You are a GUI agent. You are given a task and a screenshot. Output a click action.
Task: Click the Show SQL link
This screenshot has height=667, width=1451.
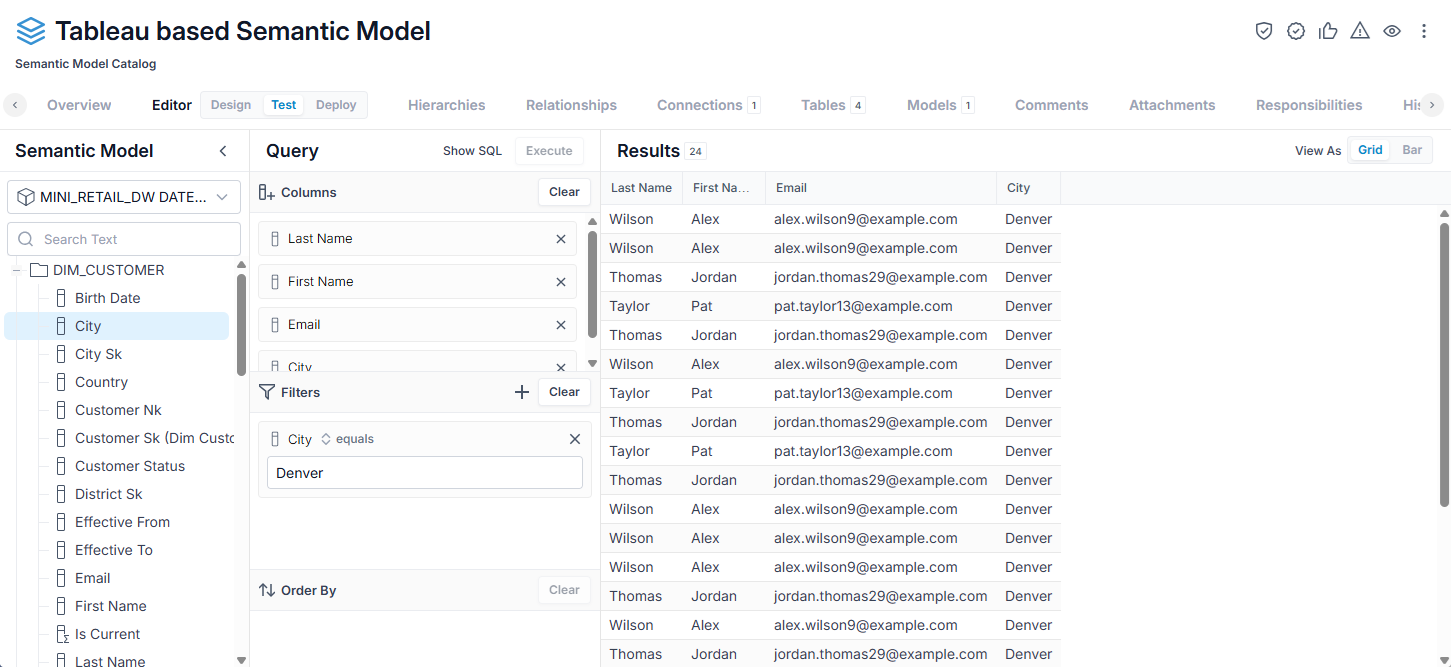pyautogui.click(x=472, y=151)
